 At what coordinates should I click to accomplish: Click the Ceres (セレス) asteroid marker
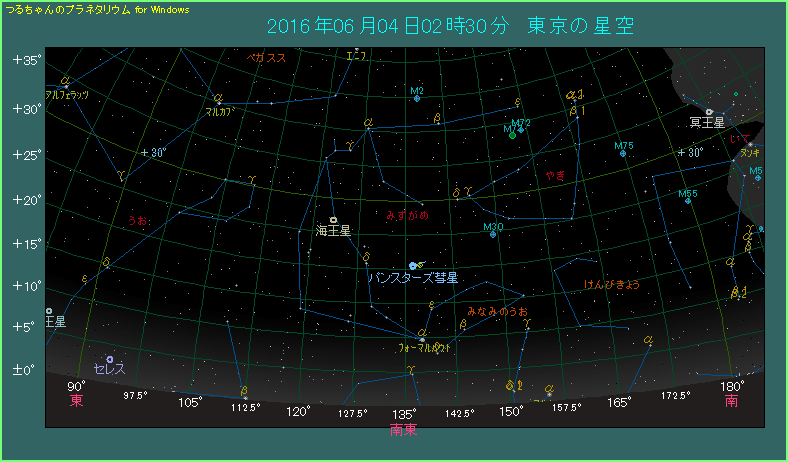pos(109,360)
